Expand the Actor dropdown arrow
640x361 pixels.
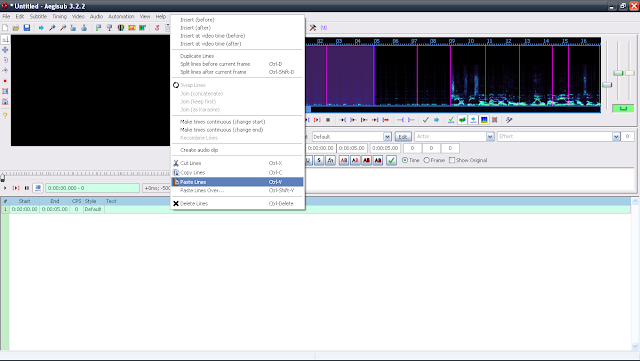490,137
